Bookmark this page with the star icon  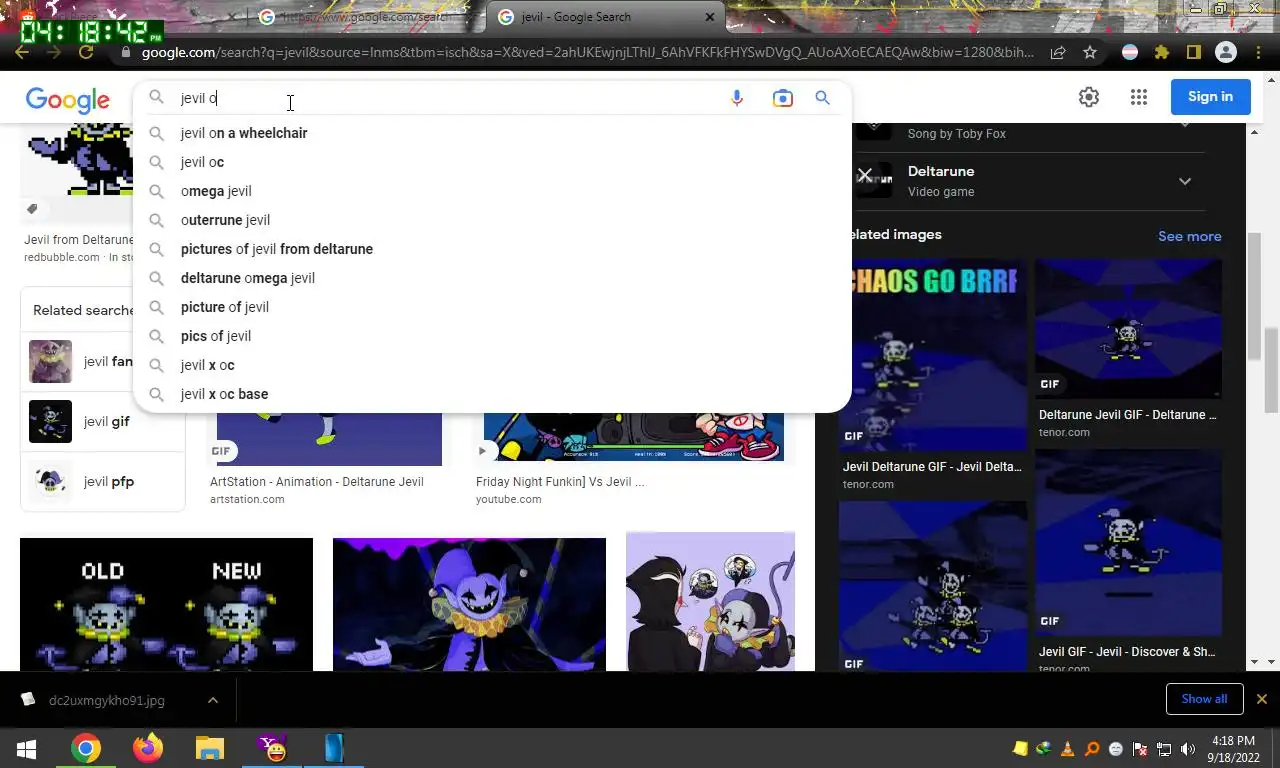point(1090,53)
